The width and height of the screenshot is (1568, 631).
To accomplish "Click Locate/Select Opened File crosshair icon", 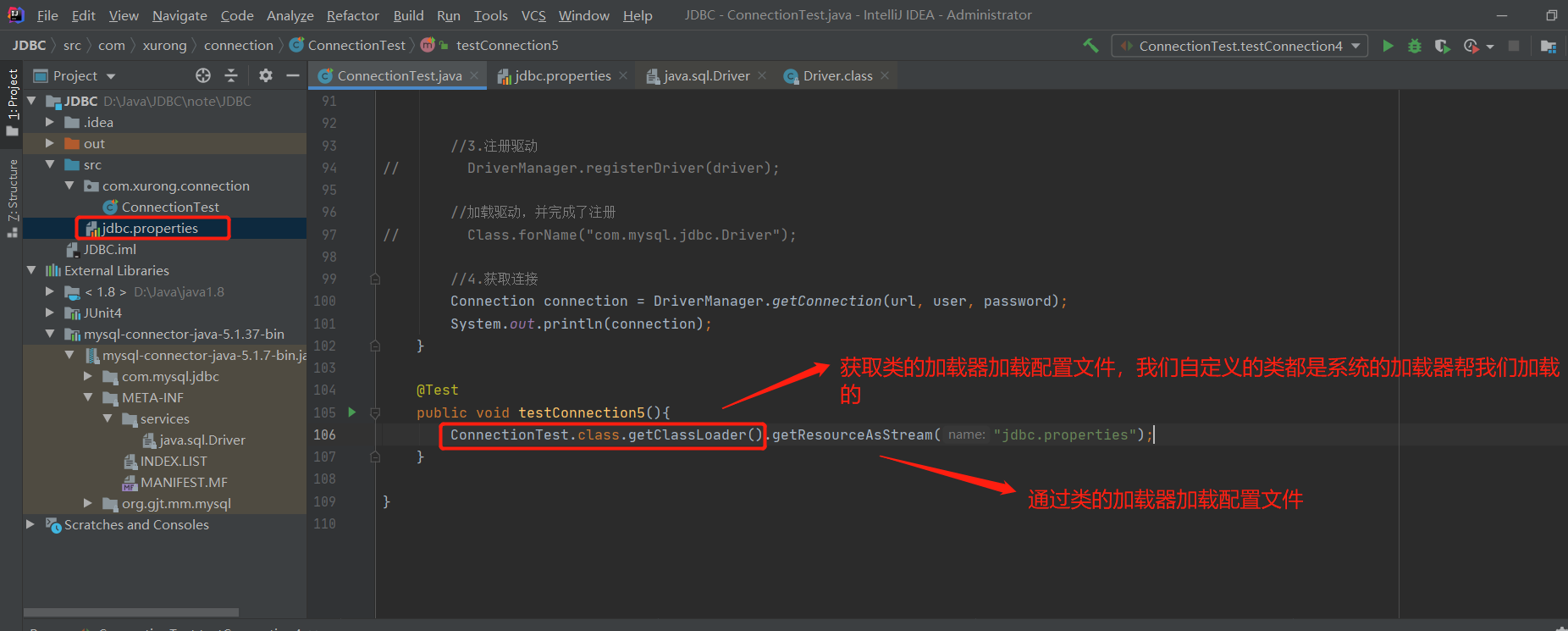I will point(203,75).
